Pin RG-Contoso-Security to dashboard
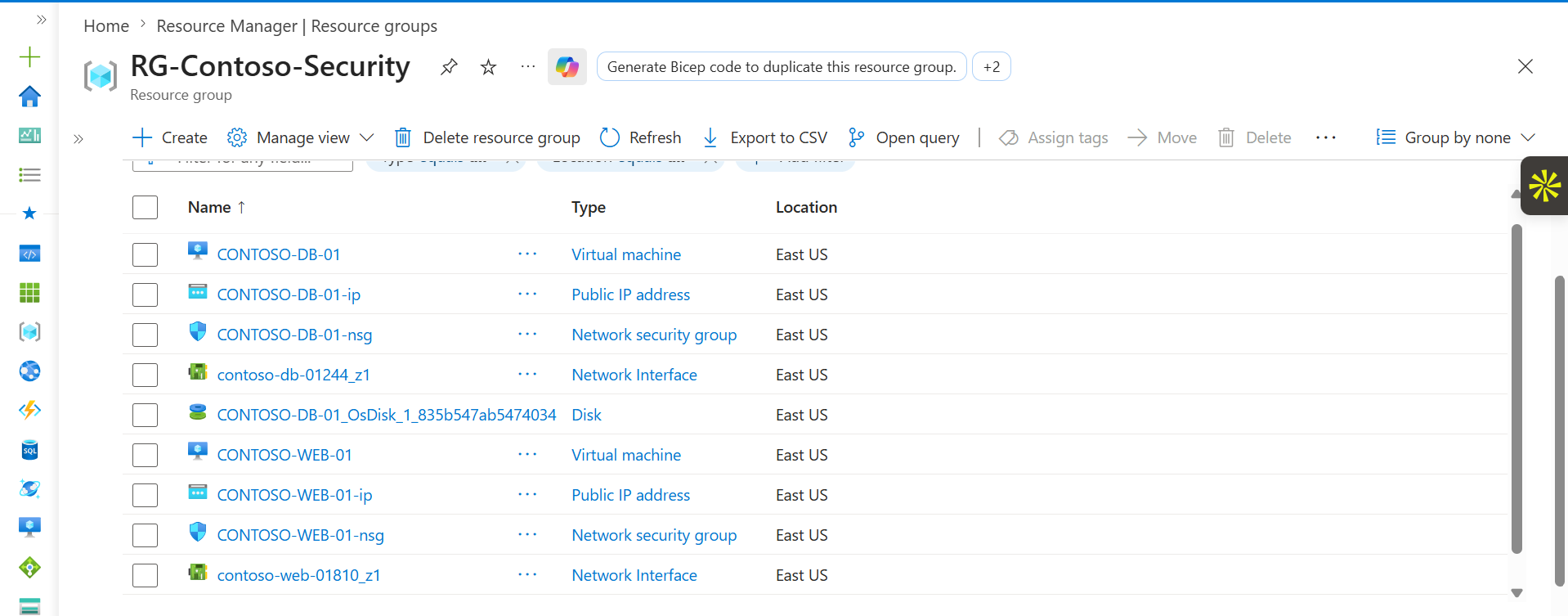Image resolution: width=1568 pixels, height=616 pixels. click(448, 67)
